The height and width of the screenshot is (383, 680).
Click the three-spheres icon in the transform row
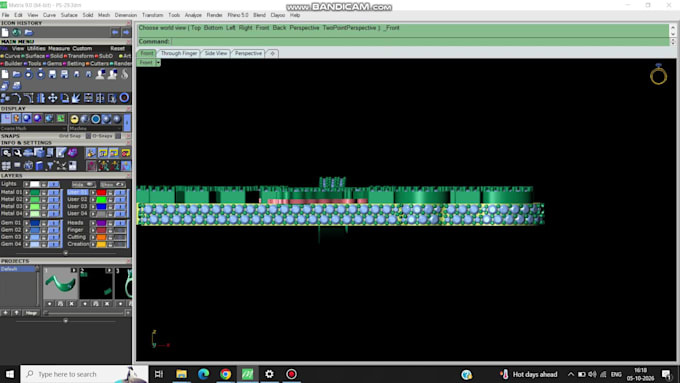(x=5, y=98)
